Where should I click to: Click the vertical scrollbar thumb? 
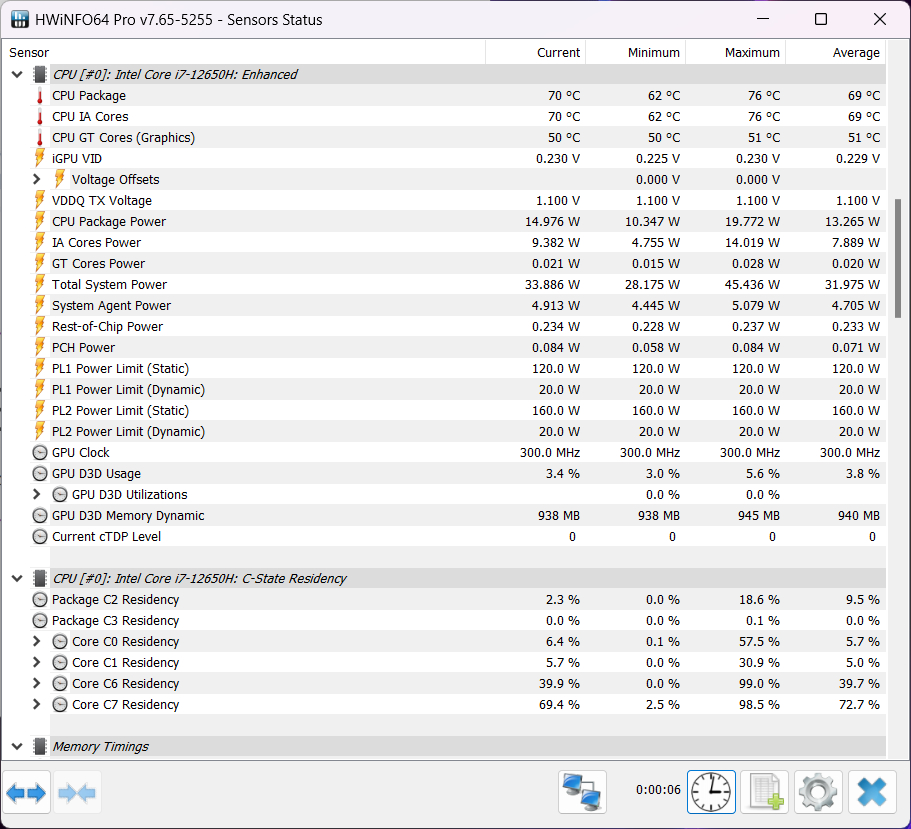pos(897,258)
